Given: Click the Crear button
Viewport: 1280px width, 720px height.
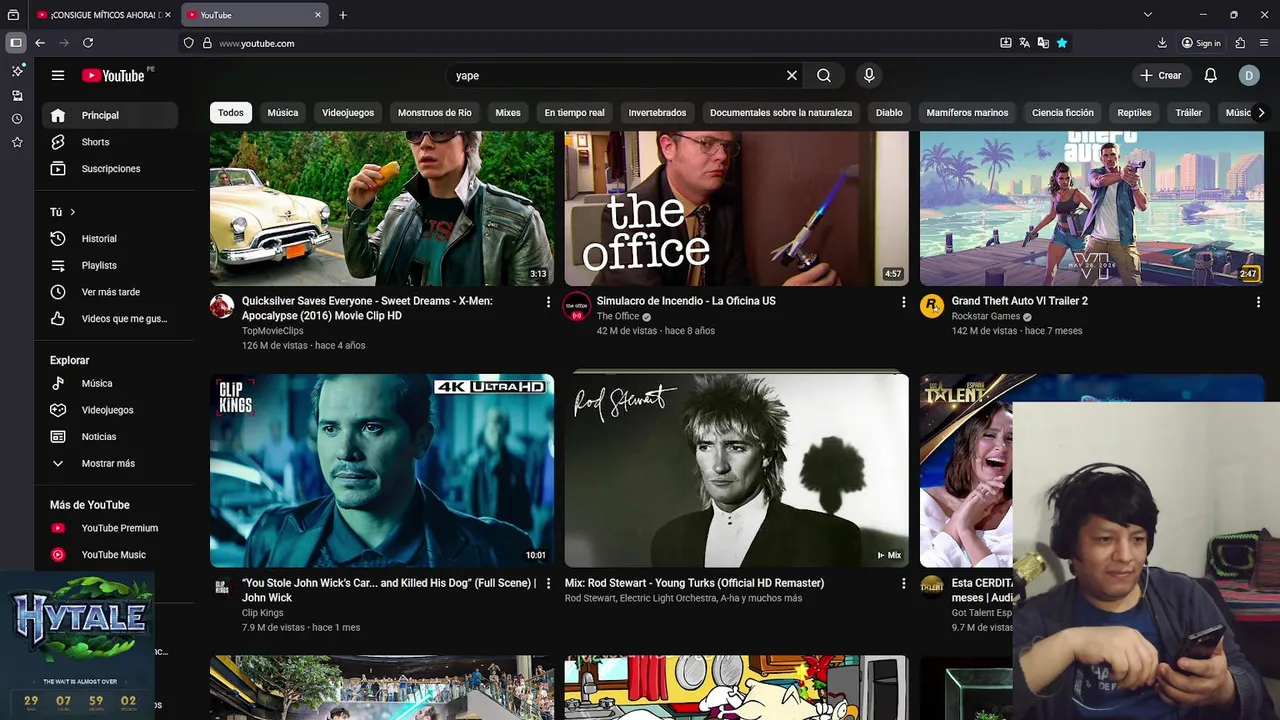Looking at the screenshot, I should coord(1161,75).
